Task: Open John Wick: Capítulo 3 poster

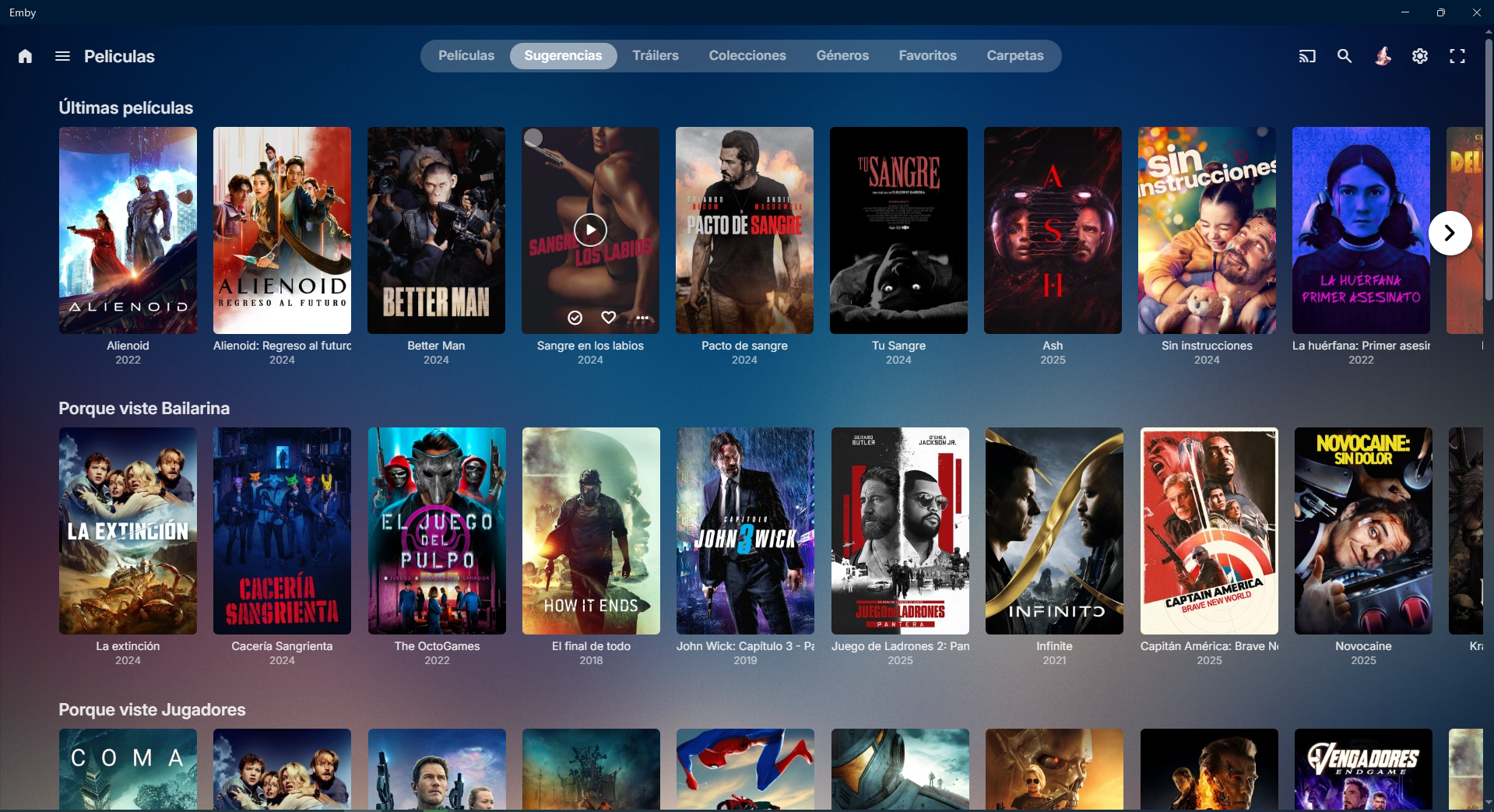Action: point(745,531)
